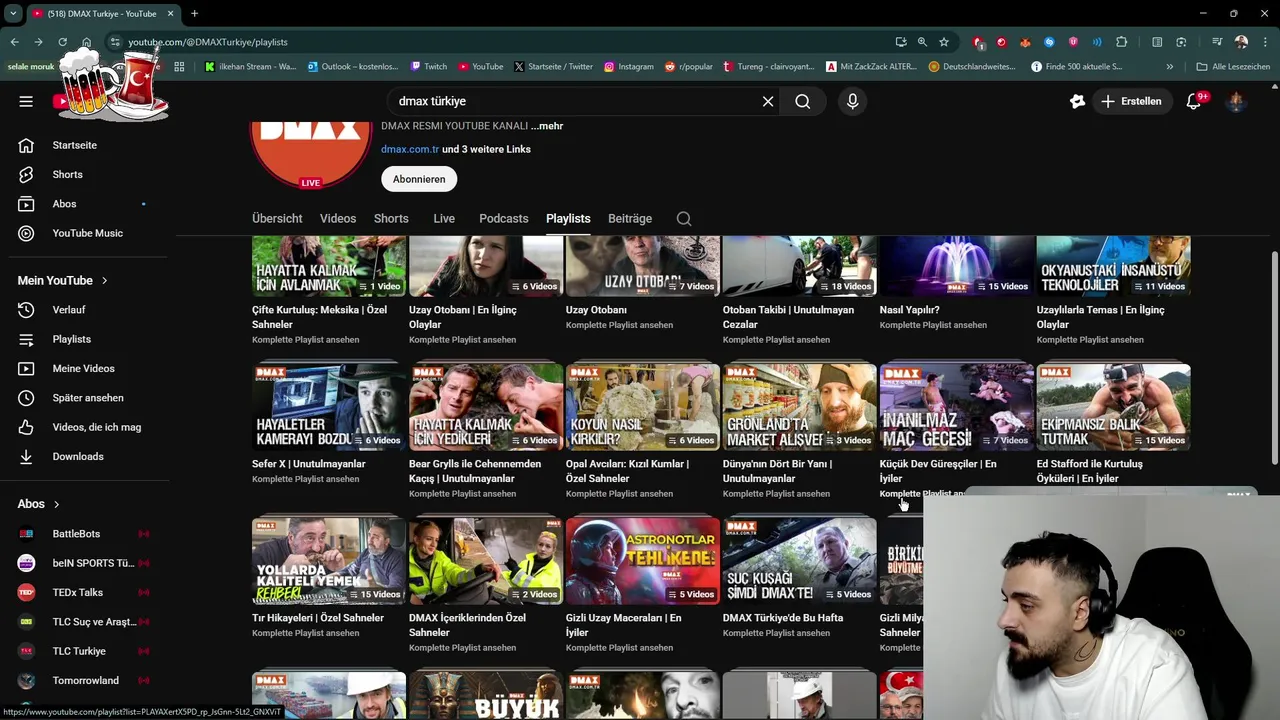
Task: Open the Tomorrowland subscription
Action: click(84, 680)
